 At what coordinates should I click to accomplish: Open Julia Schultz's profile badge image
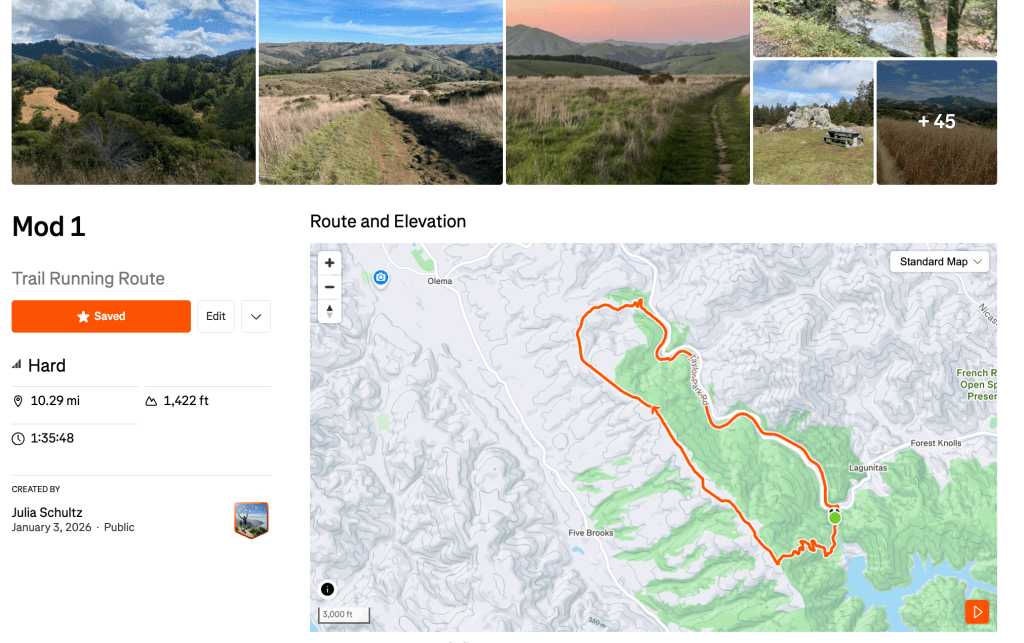[x=251, y=520]
